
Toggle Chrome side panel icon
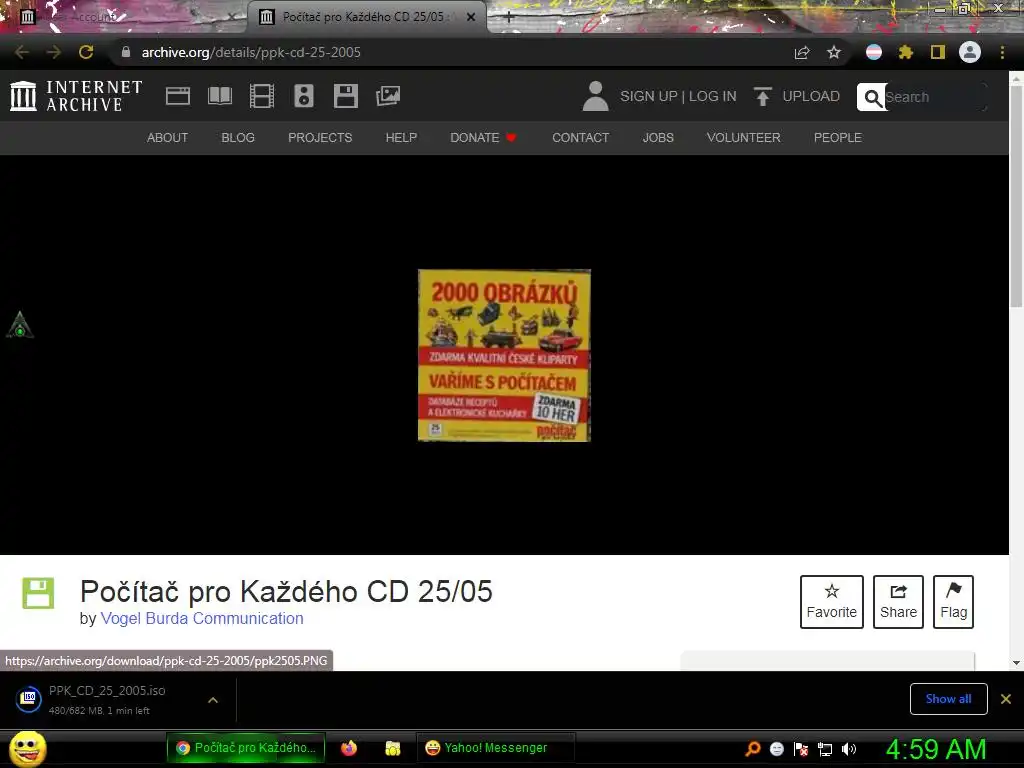(x=938, y=52)
